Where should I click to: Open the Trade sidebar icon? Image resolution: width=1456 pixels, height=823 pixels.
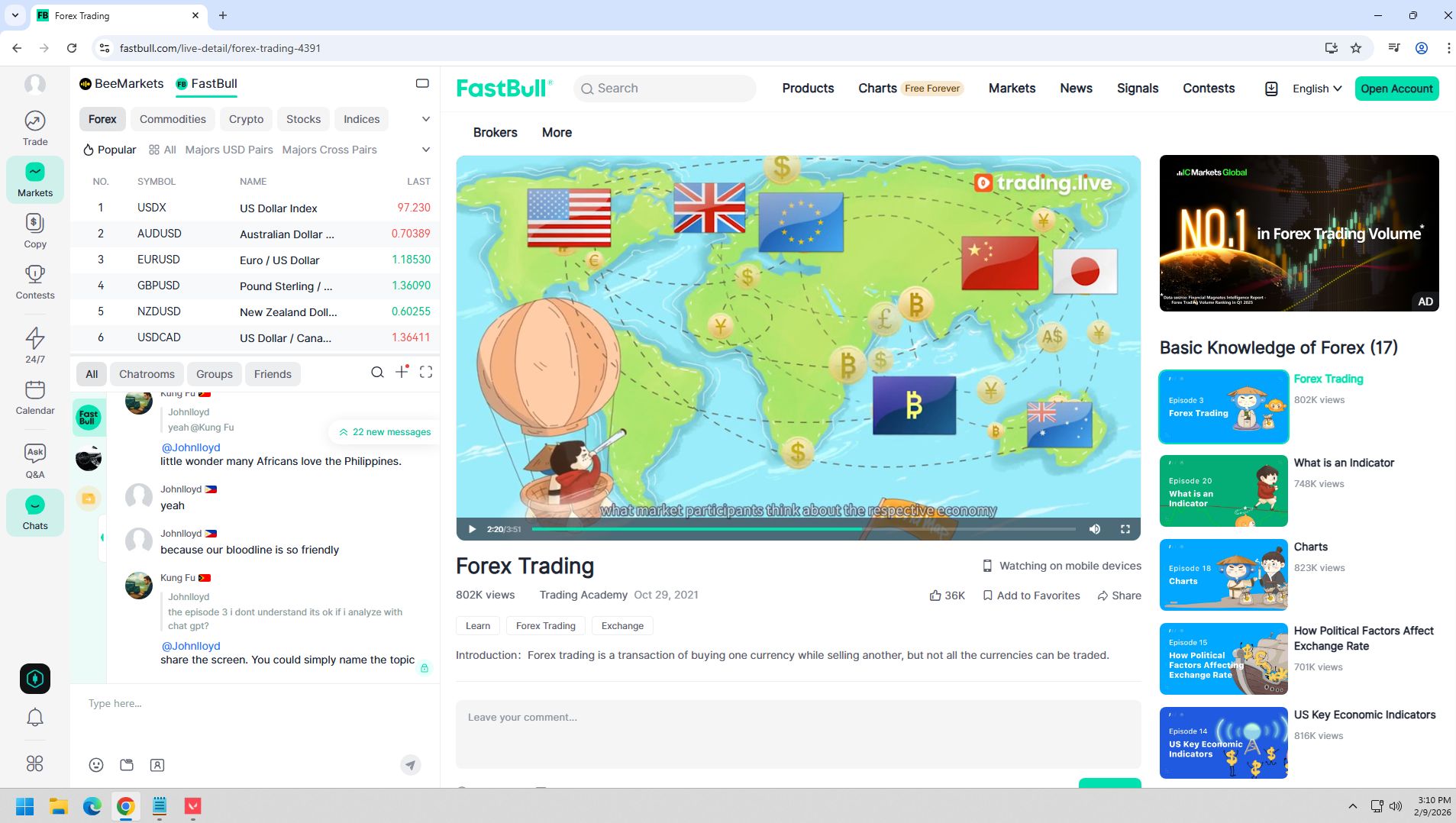35,128
